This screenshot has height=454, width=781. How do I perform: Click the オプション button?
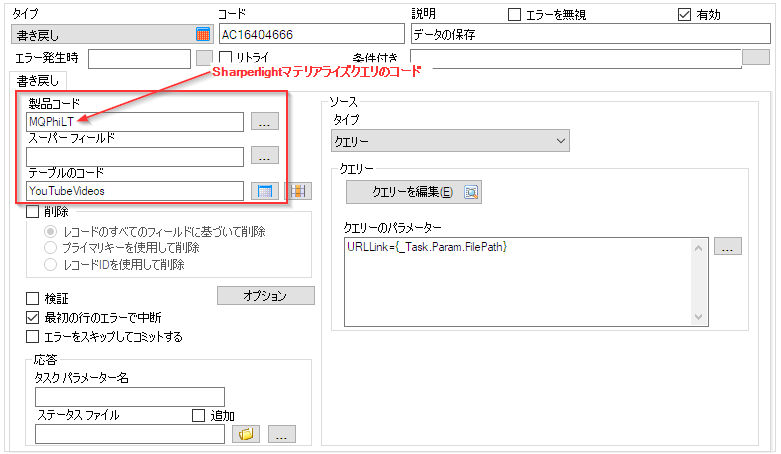(265, 296)
